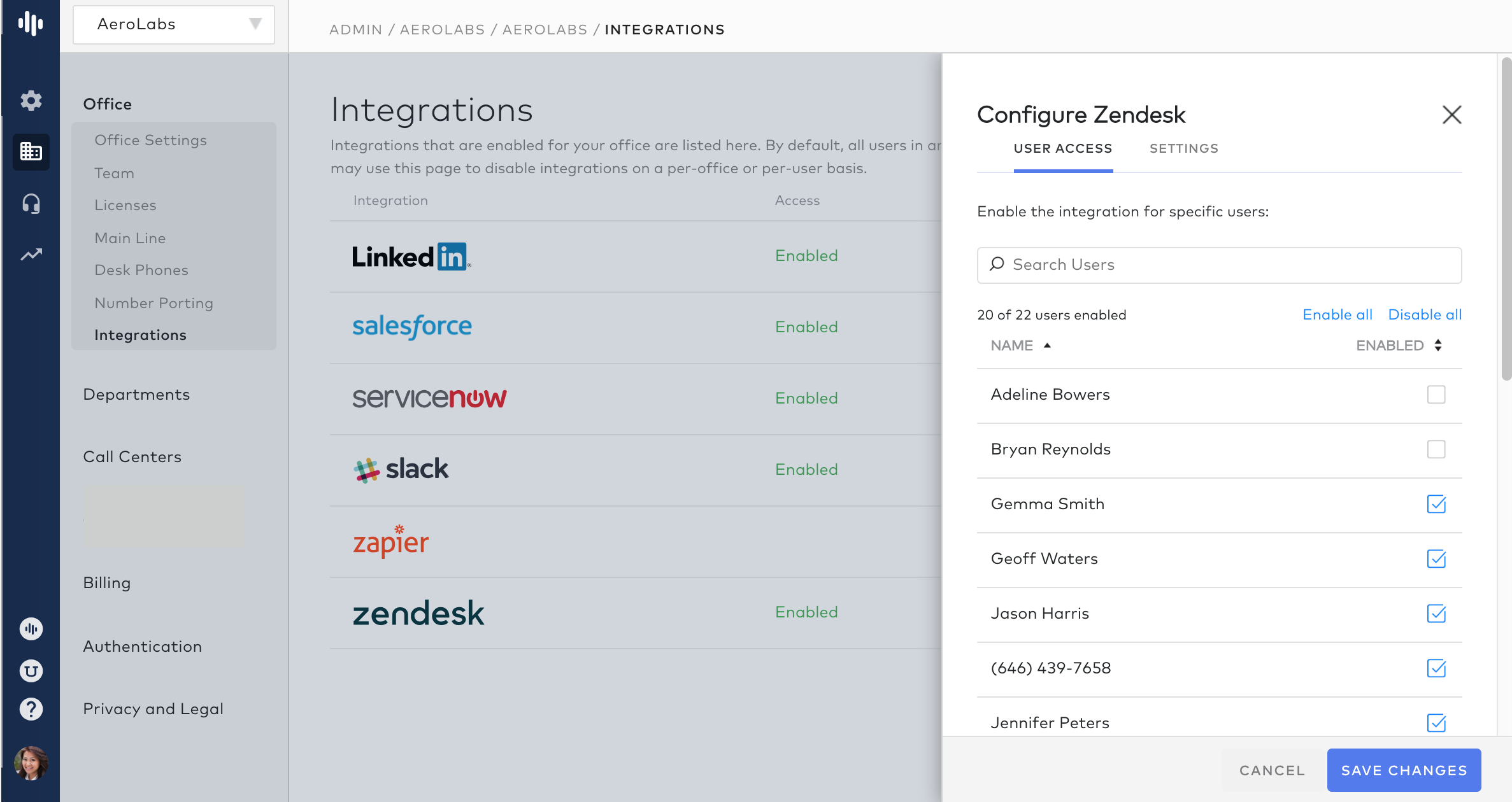Click the Slack Enabled status
This screenshot has width=1512, height=802.
(806, 470)
